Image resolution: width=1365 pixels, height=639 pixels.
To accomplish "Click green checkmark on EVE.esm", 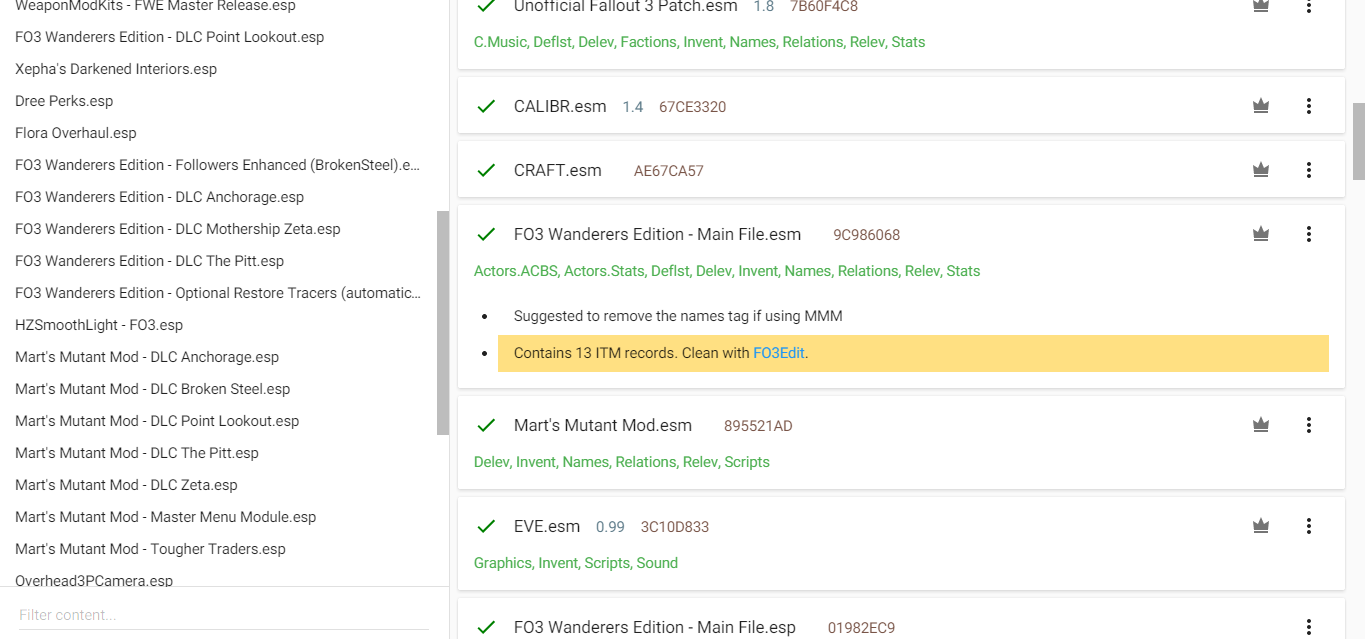I will (486, 526).
